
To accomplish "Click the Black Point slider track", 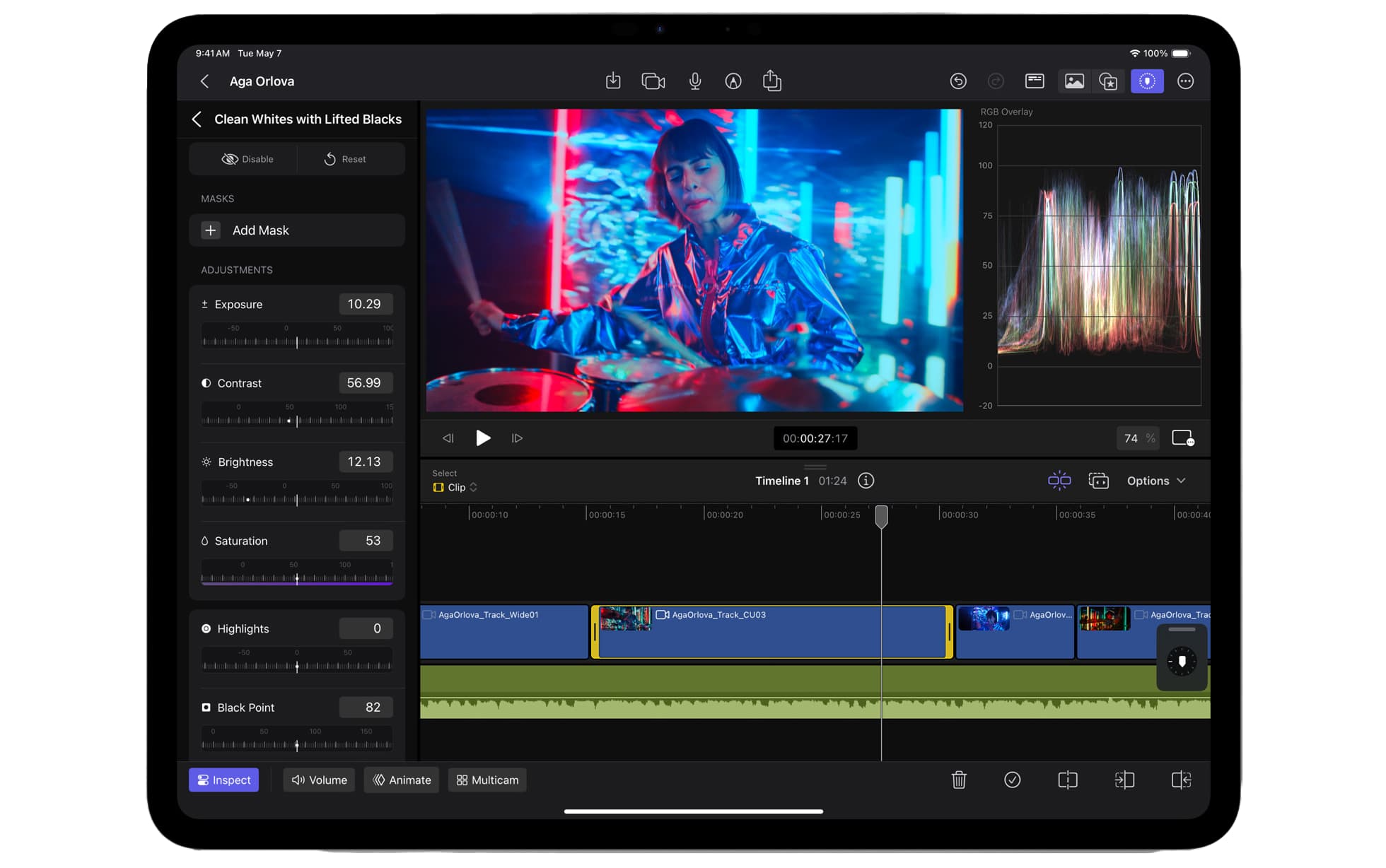I will (x=297, y=740).
